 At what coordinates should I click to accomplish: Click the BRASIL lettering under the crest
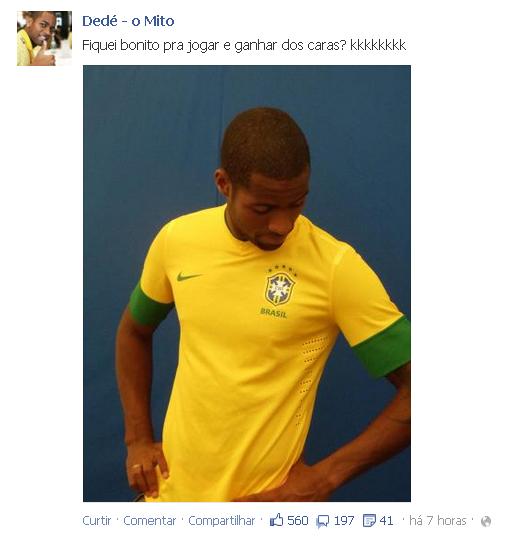[x=273, y=312]
